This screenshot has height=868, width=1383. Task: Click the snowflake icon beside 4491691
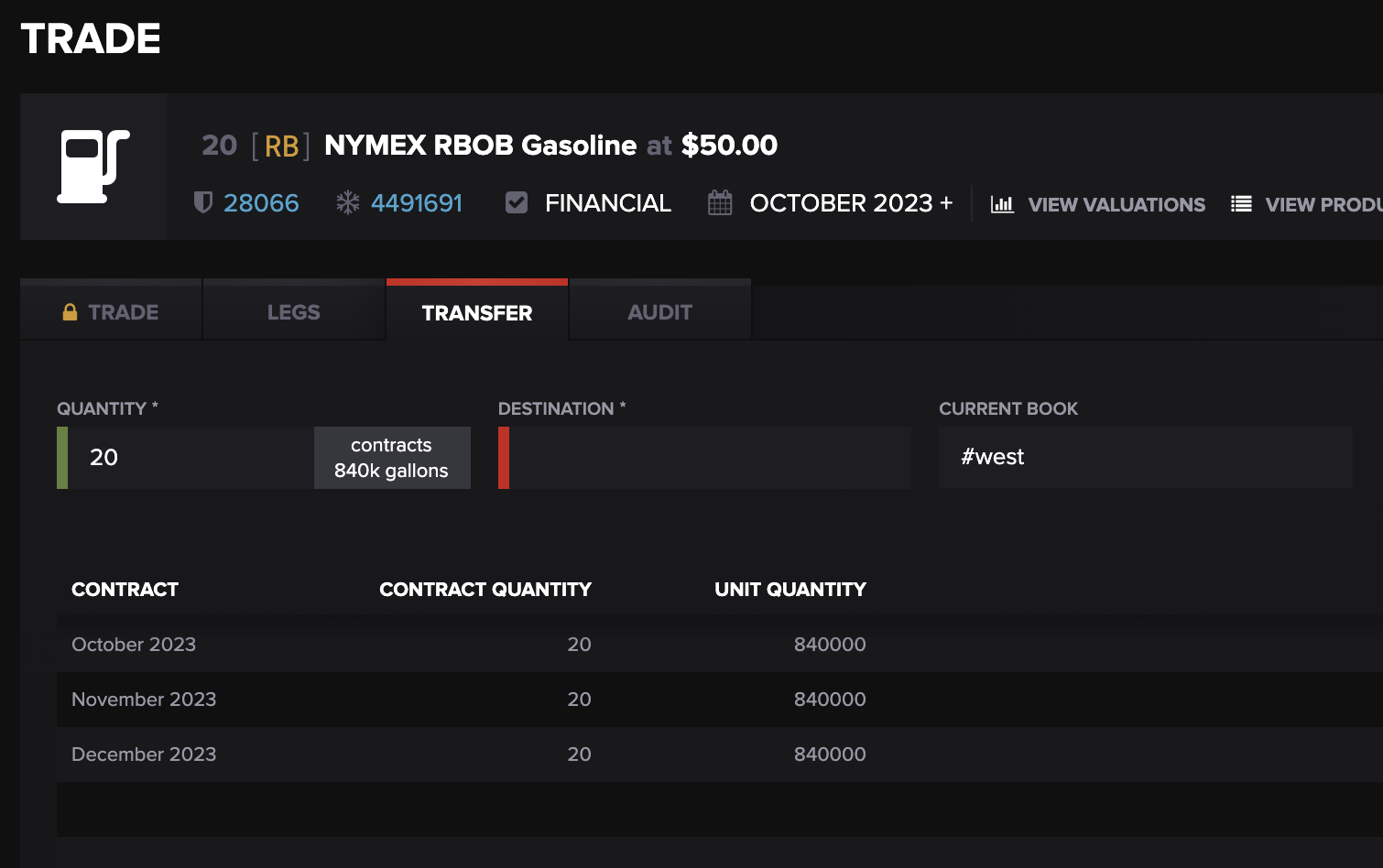[x=348, y=202]
